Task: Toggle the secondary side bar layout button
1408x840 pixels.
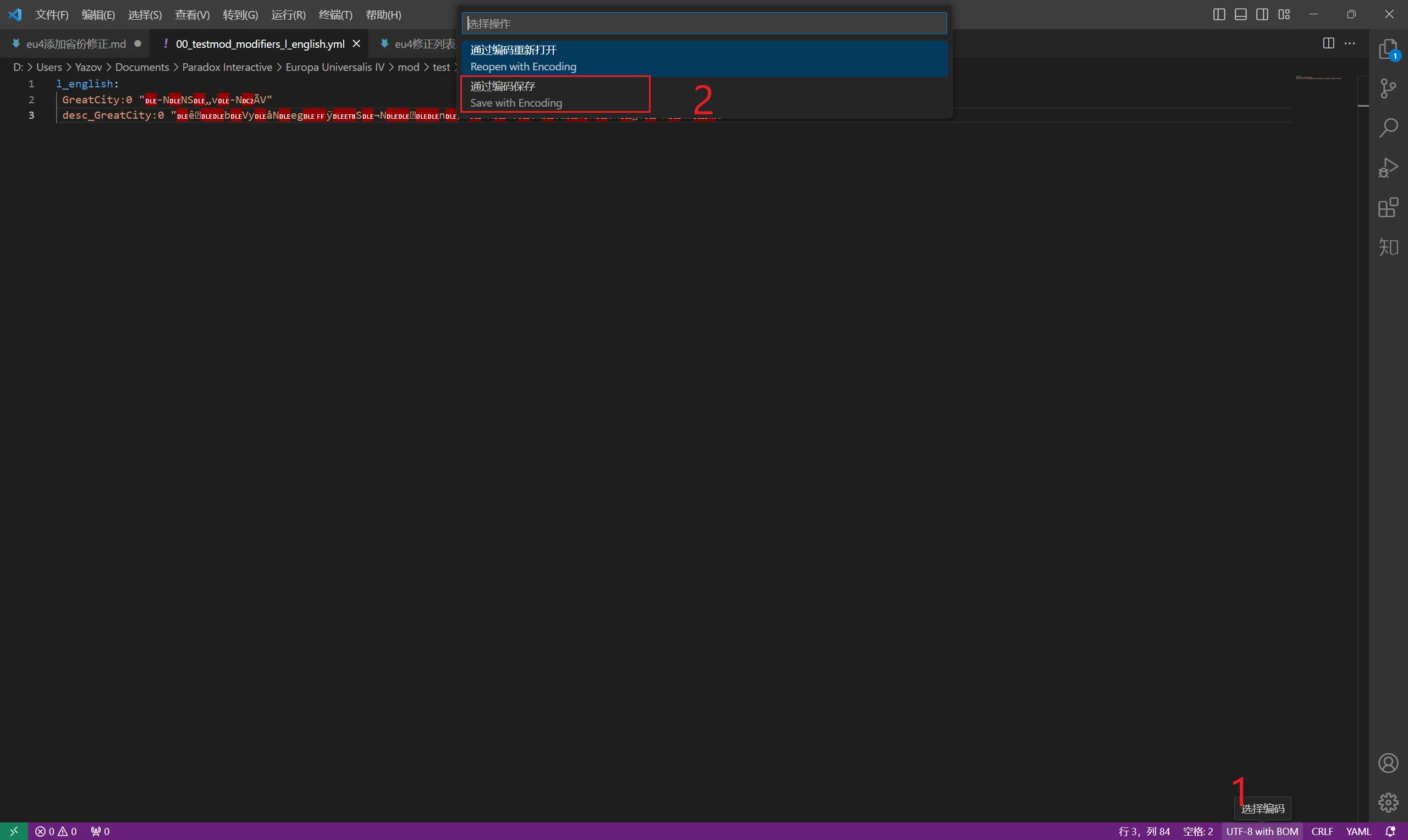Action: (x=1262, y=15)
